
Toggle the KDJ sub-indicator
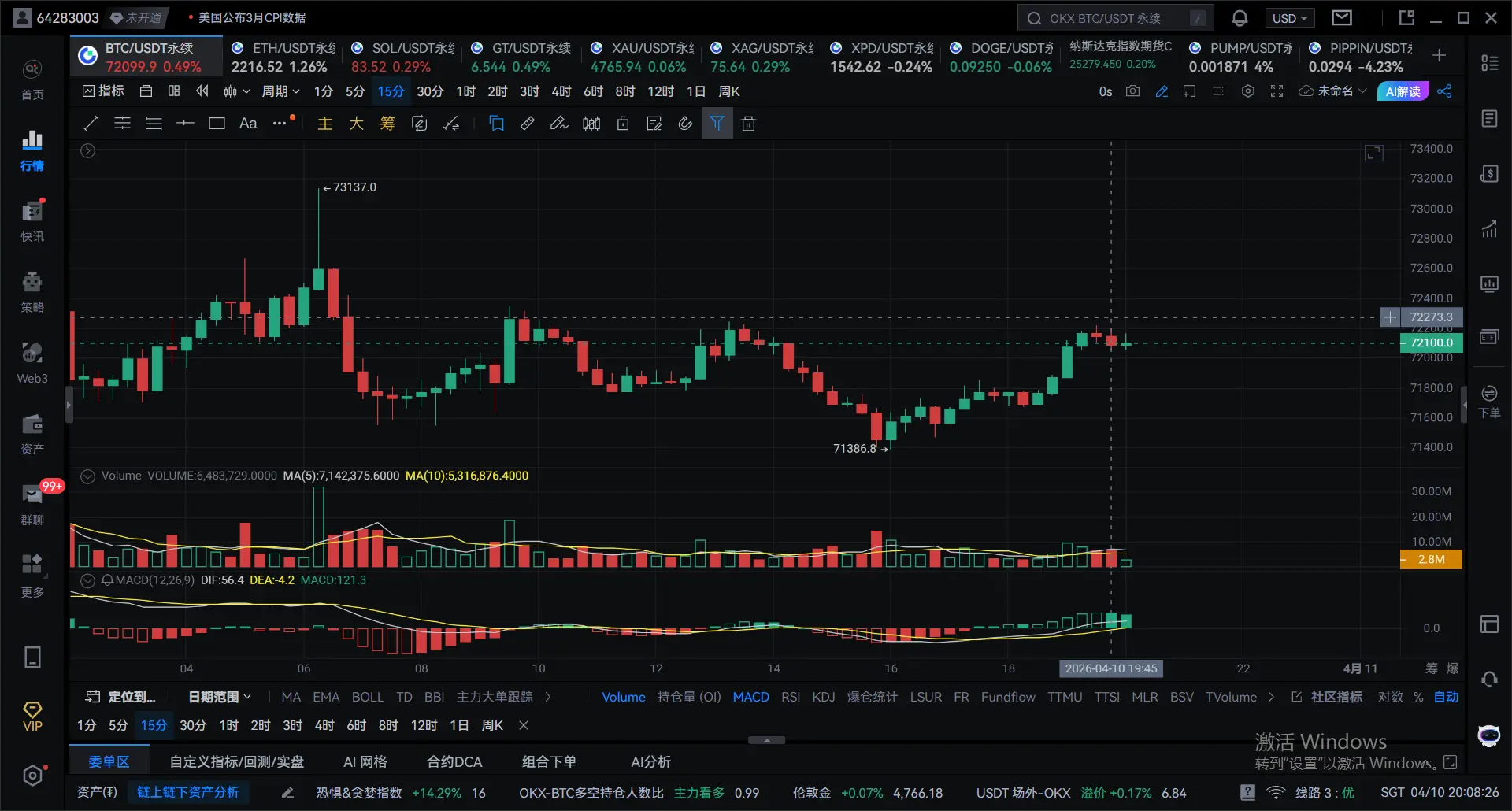[824, 697]
